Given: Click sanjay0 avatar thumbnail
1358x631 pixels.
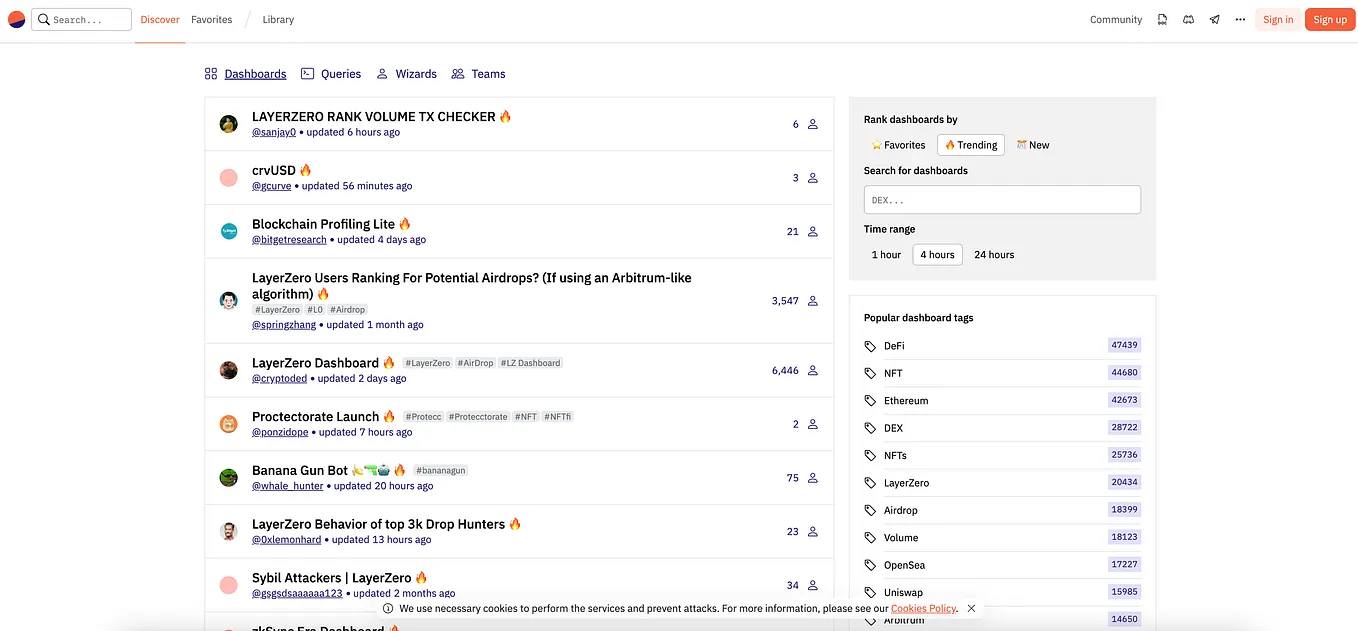Looking at the screenshot, I should coord(228,124).
